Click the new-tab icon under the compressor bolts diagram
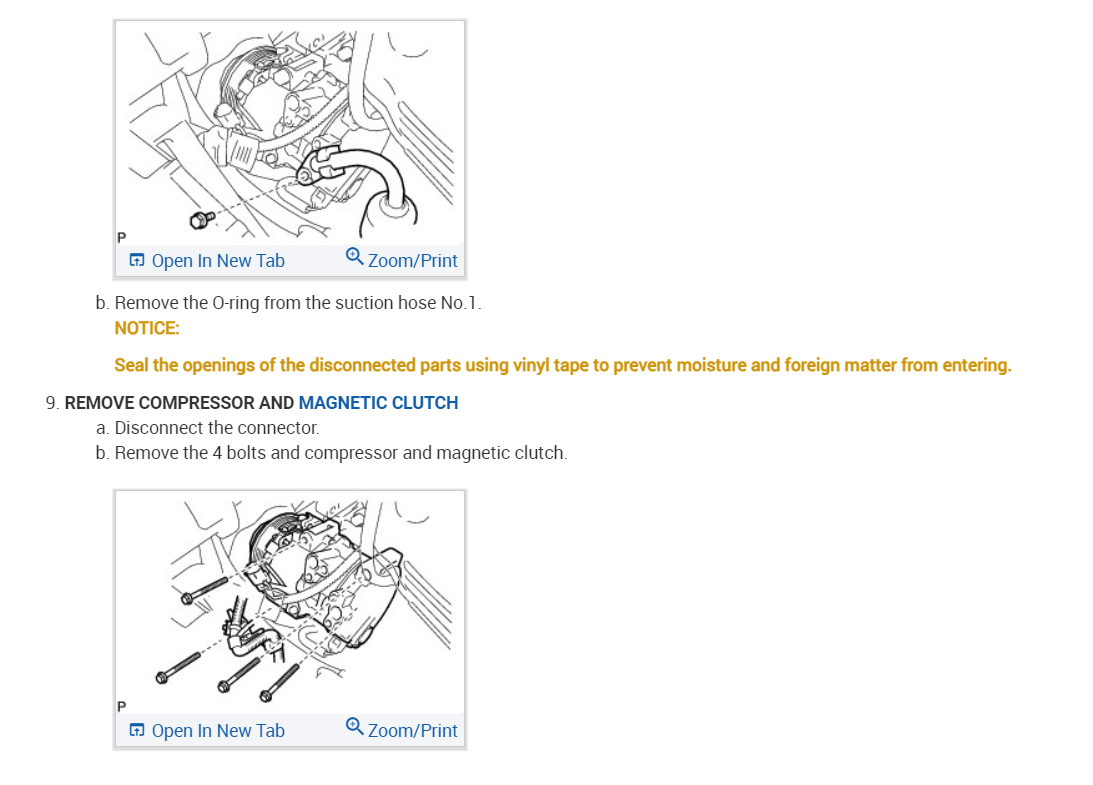 click(137, 731)
